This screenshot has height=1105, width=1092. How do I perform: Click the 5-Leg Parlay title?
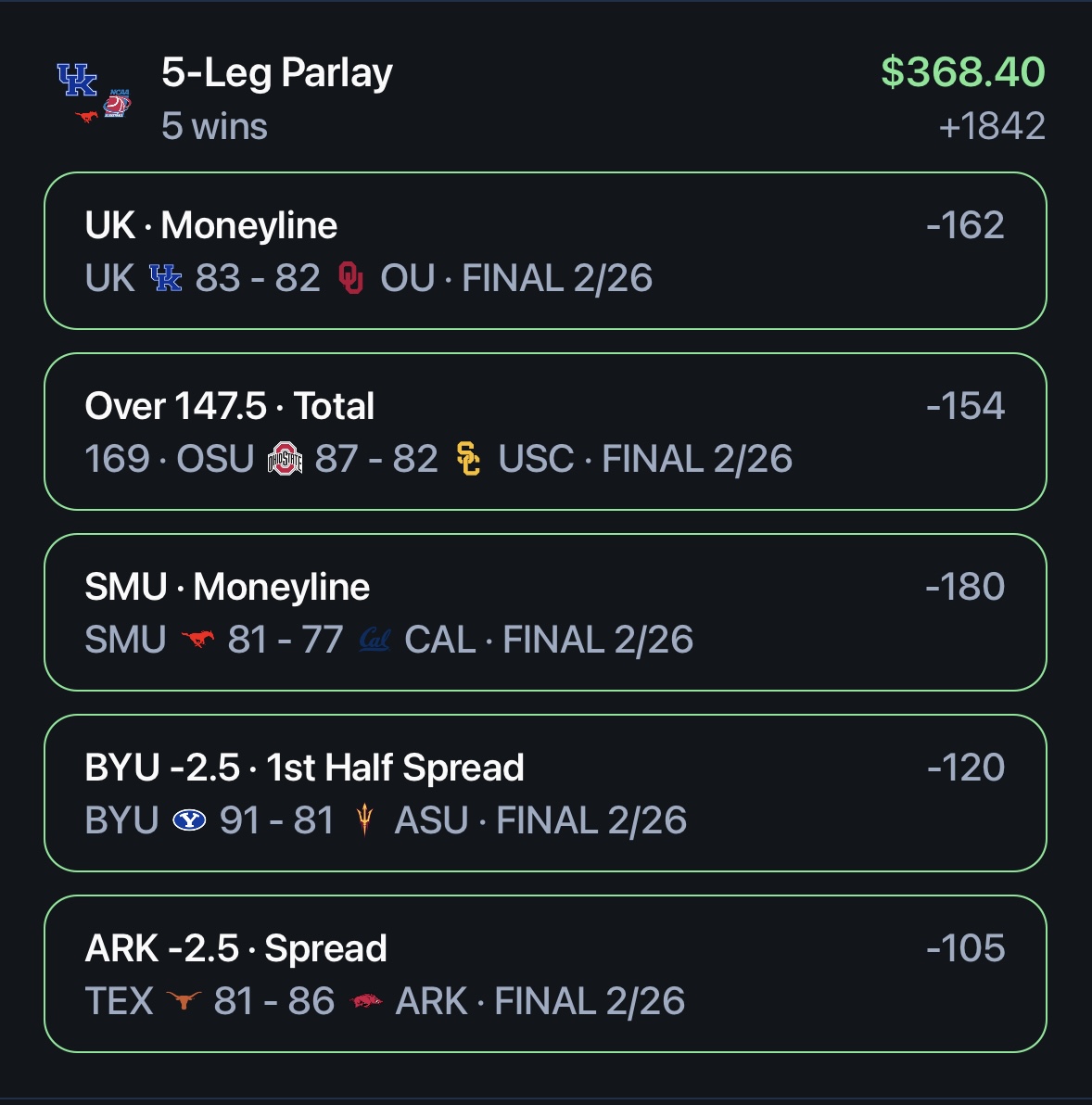pos(277,73)
